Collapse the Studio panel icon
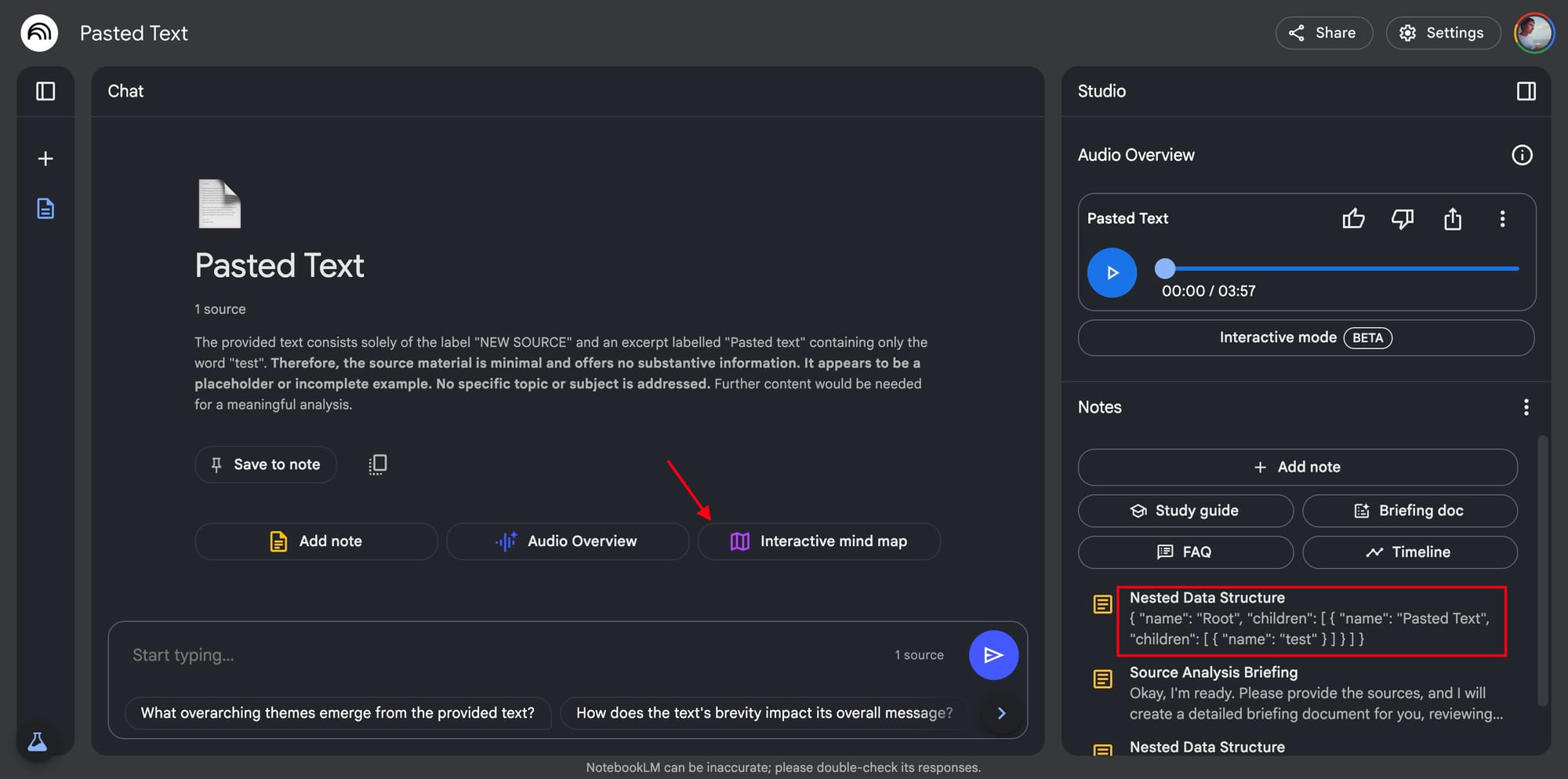The height and width of the screenshot is (779, 1568). pos(1526,91)
